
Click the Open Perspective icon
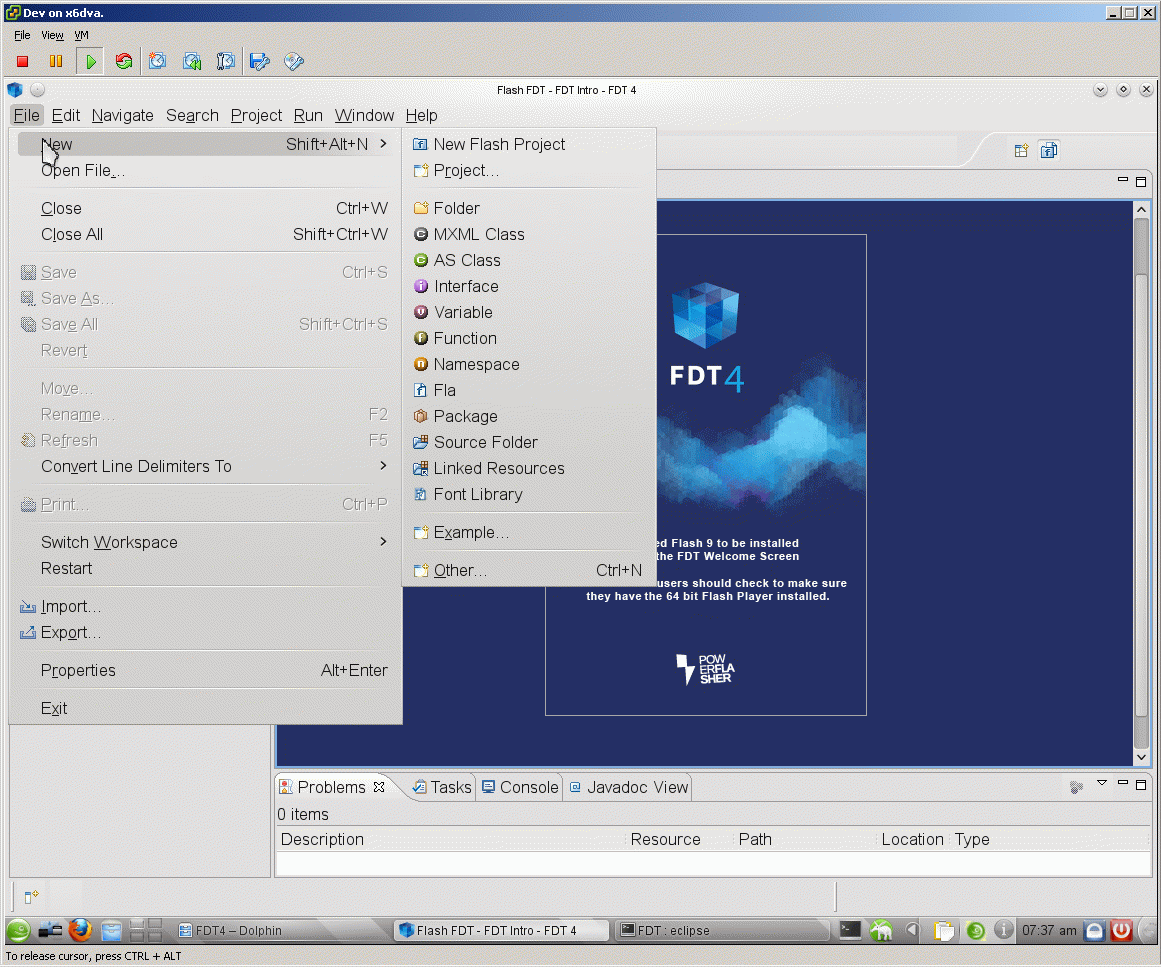(1021, 151)
